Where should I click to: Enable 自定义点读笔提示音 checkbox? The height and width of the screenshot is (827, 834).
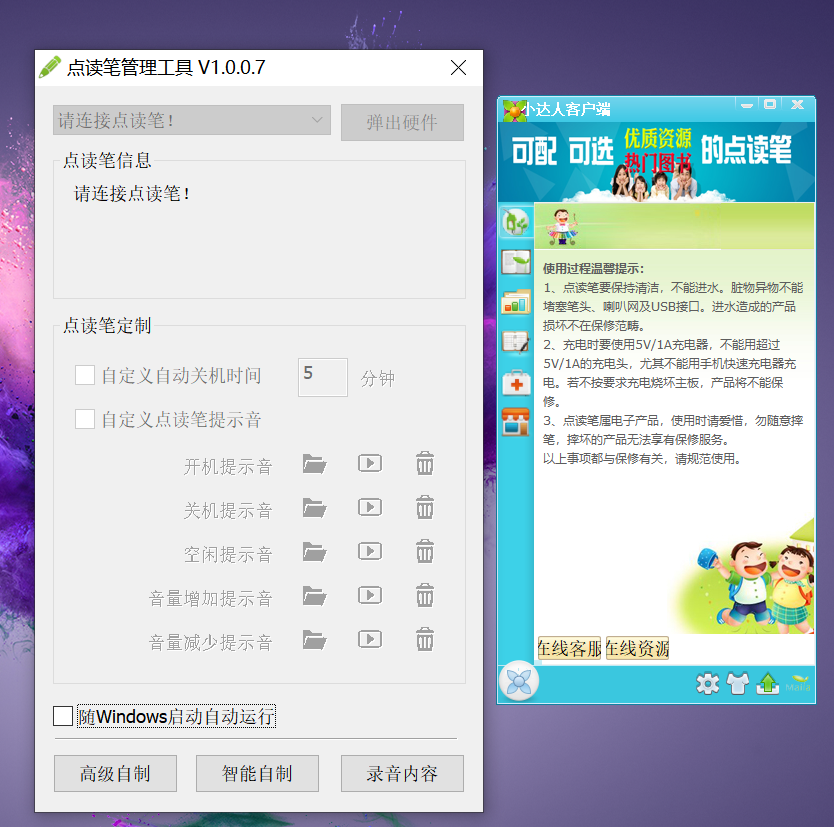coord(86,419)
